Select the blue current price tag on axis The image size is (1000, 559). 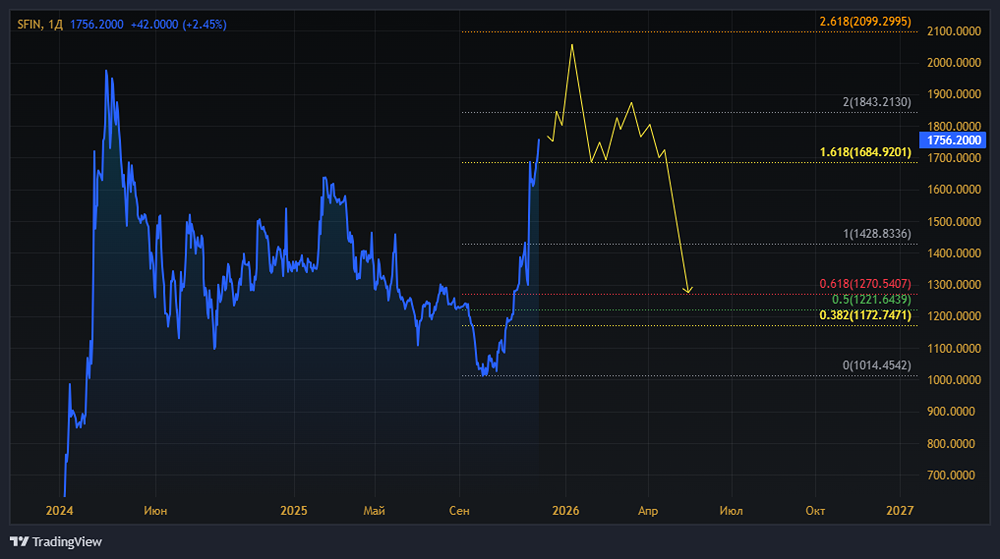click(951, 141)
